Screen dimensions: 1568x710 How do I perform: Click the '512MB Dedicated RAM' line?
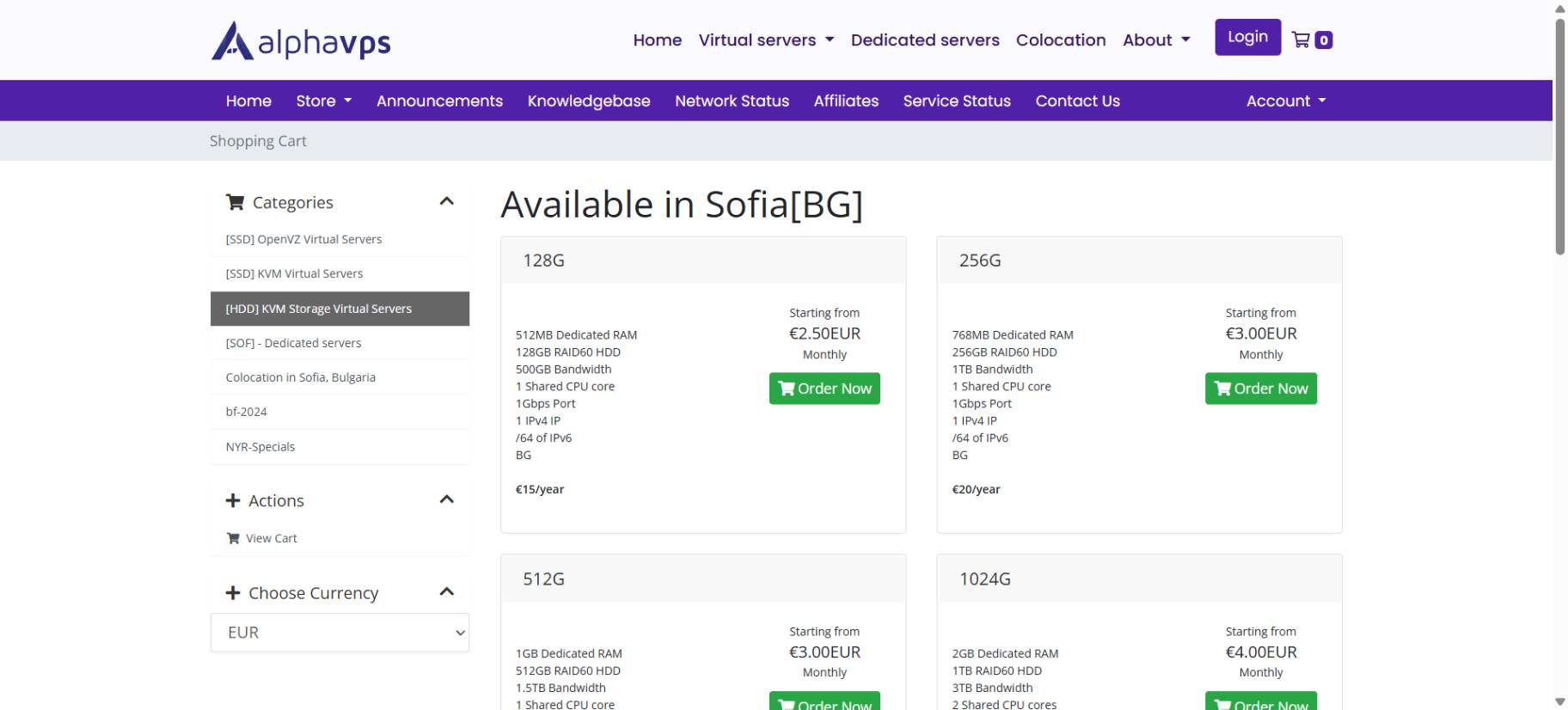(x=576, y=335)
